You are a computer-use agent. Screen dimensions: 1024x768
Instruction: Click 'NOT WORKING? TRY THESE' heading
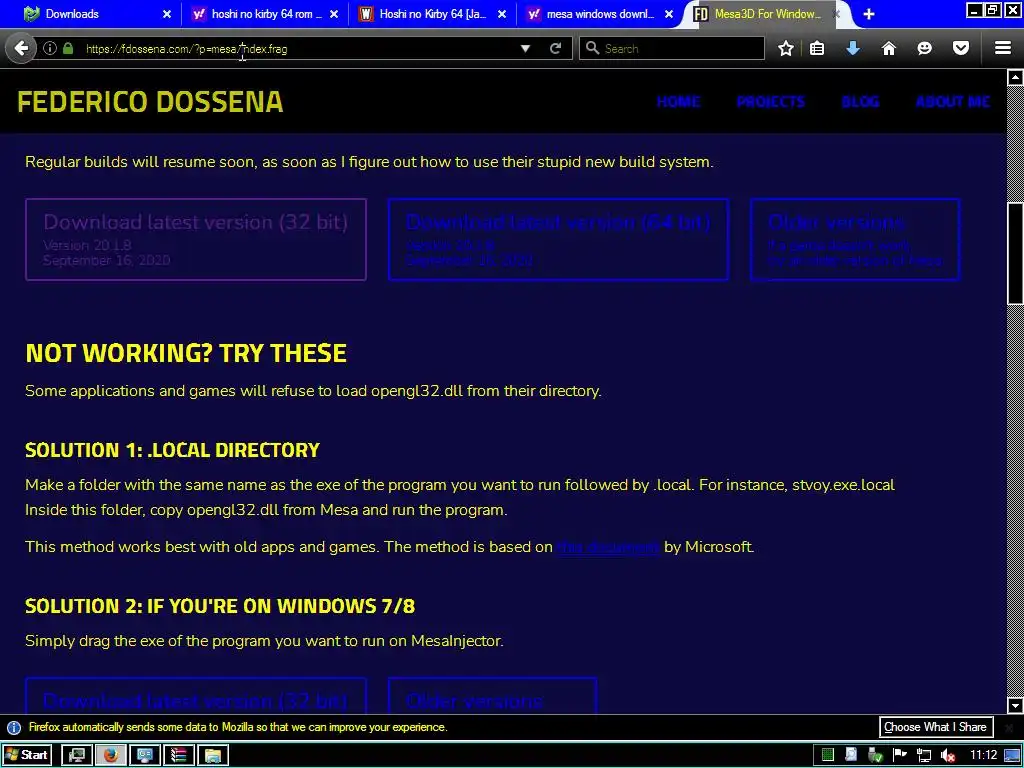[x=186, y=353]
